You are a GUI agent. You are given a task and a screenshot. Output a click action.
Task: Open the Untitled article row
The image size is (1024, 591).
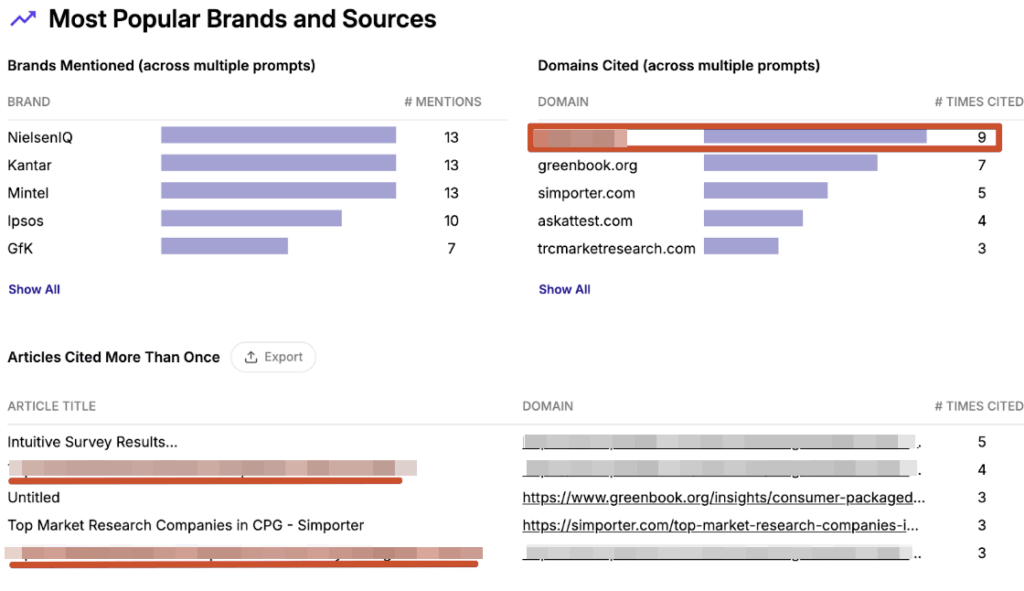pyautogui.click(x=33, y=498)
